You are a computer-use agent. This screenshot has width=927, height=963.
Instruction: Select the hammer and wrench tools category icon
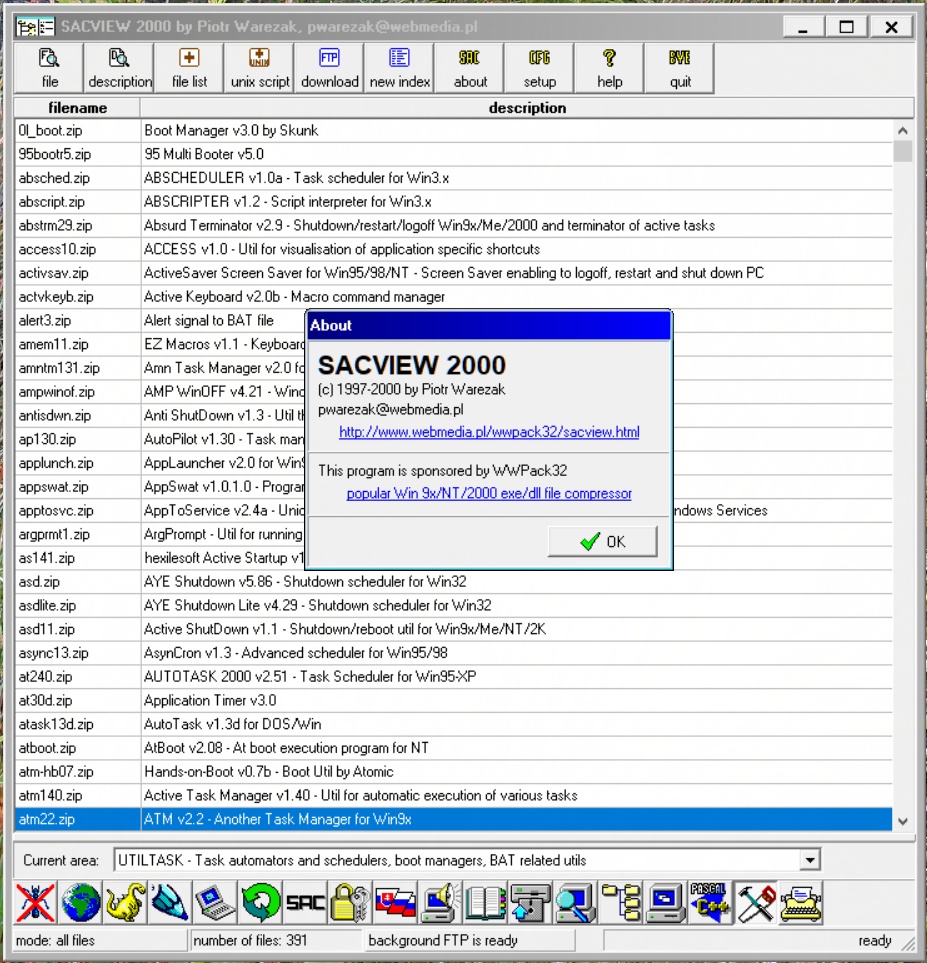(756, 903)
